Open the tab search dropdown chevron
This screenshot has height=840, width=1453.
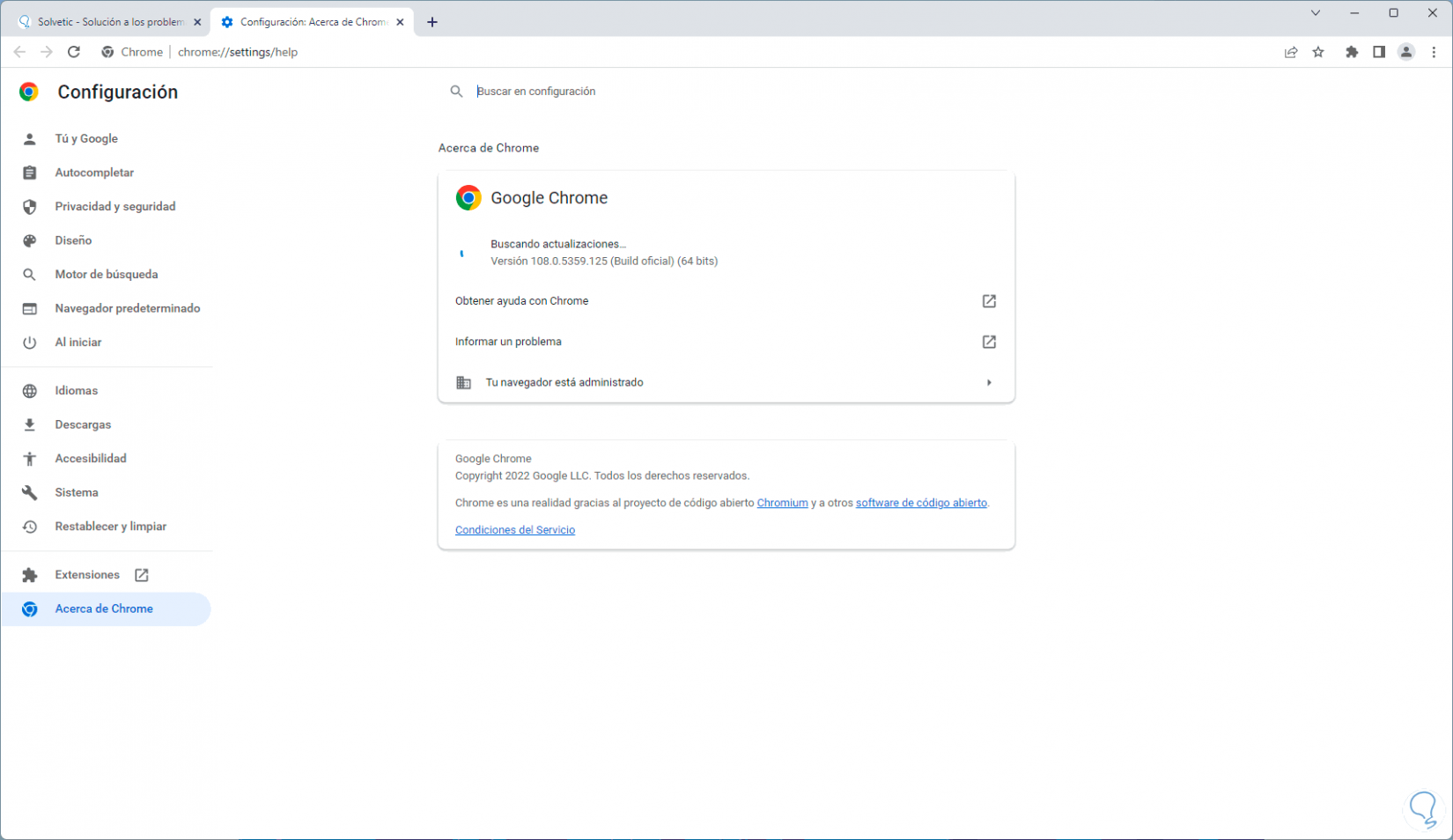pos(1316,13)
